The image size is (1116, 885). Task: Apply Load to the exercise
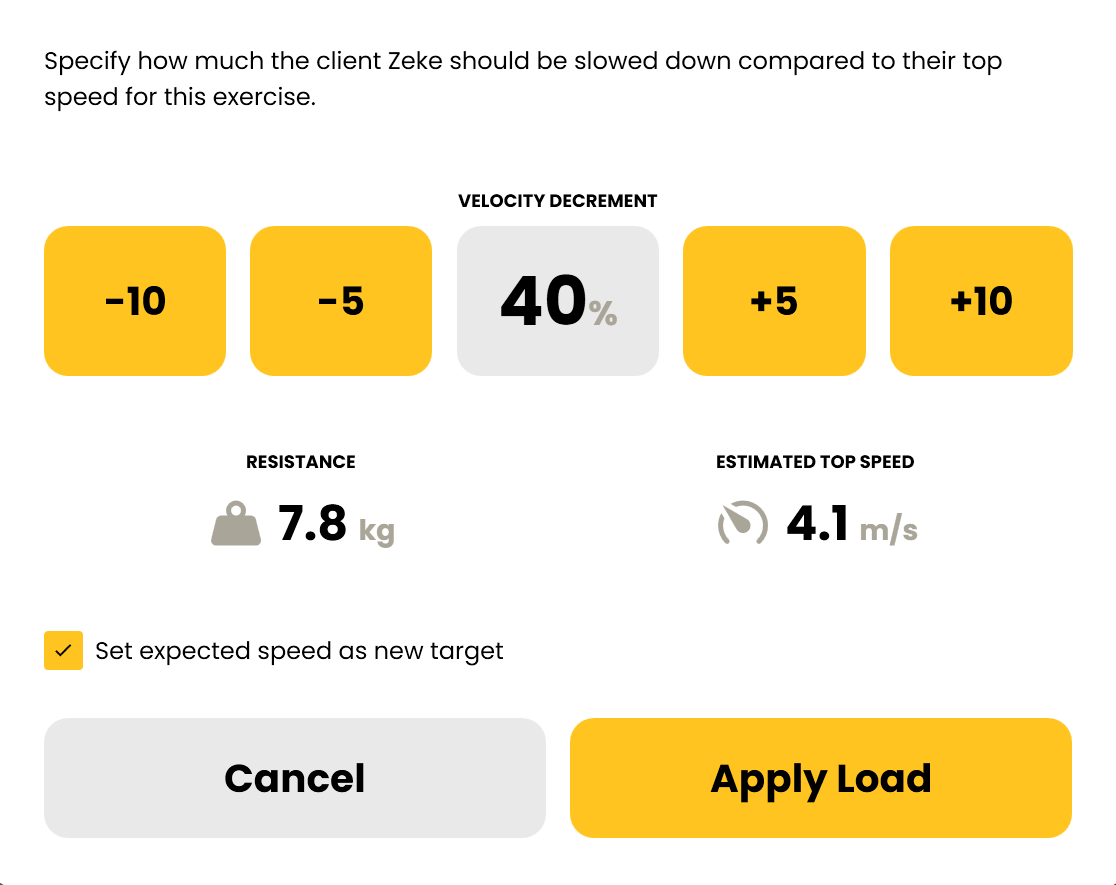tap(821, 777)
